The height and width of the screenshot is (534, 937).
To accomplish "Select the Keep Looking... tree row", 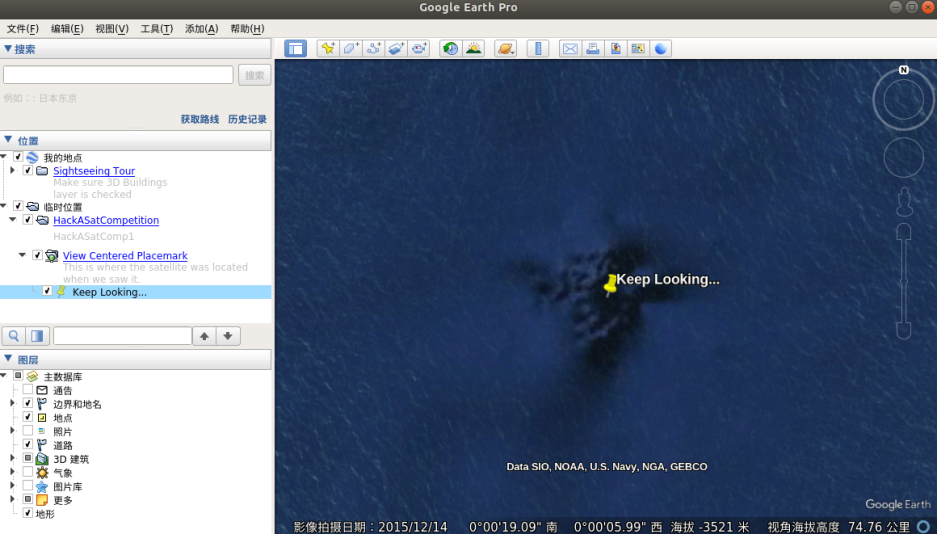I will 136,292.
